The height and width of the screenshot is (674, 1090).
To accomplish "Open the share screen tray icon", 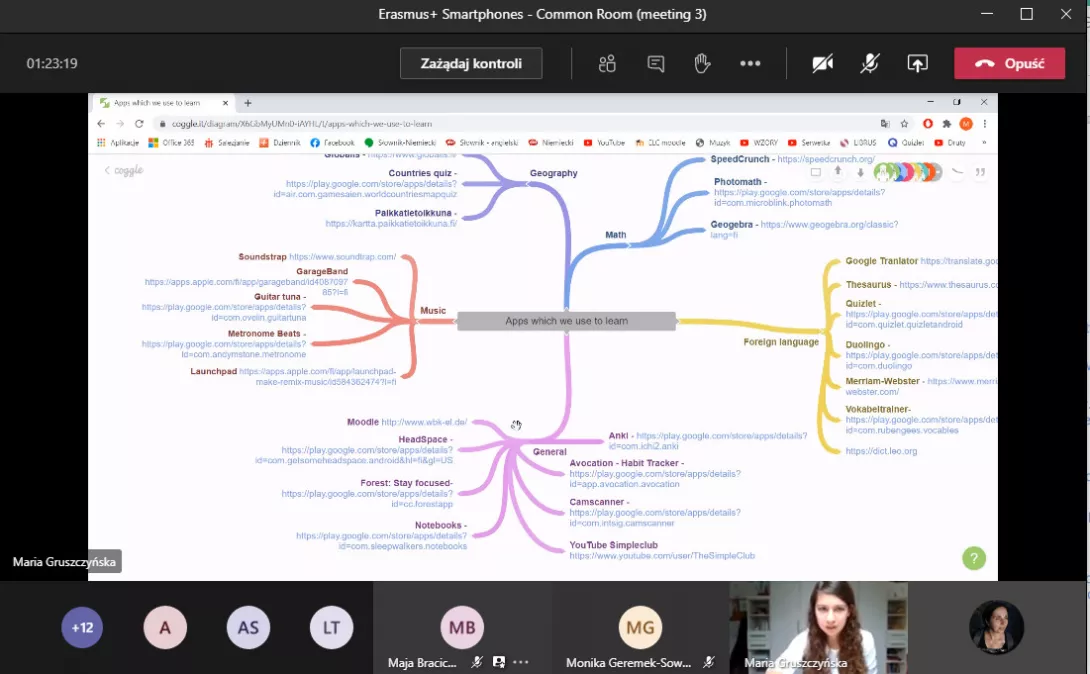I will pyautogui.click(x=917, y=64).
